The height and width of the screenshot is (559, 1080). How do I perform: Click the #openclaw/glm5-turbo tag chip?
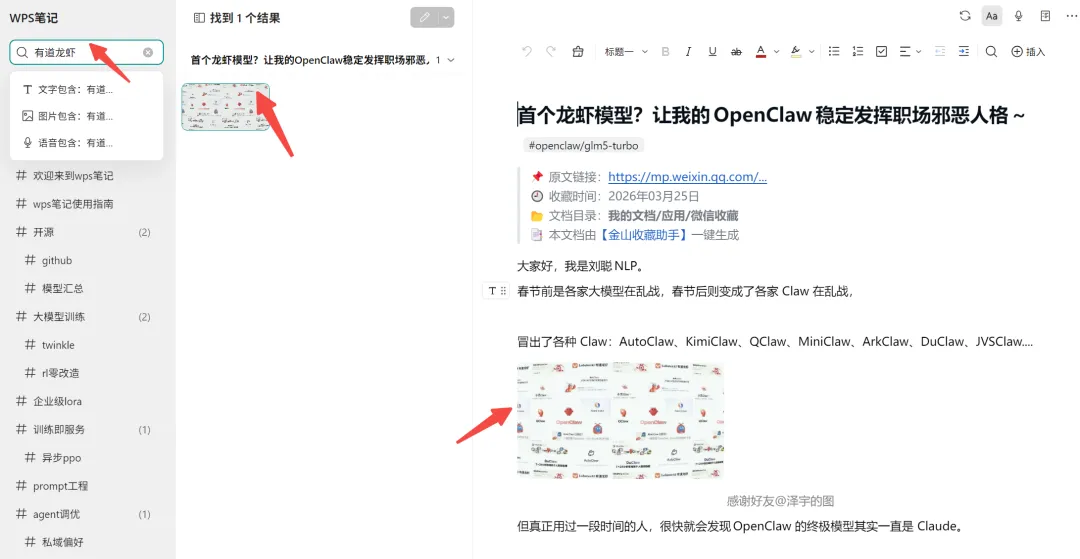click(583, 145)
